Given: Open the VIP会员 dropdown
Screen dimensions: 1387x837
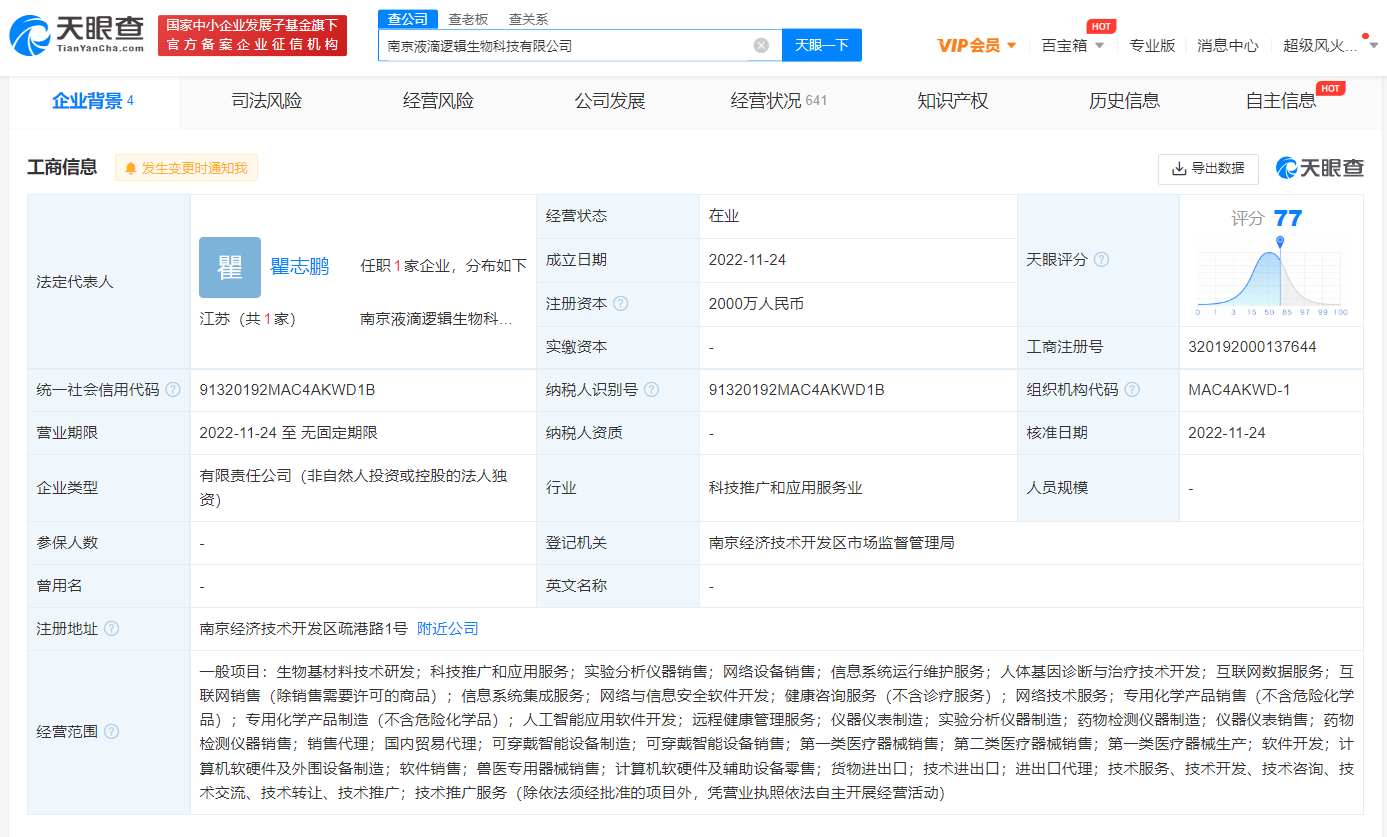Looking at the screenshot, I should (x=977, y=45).
